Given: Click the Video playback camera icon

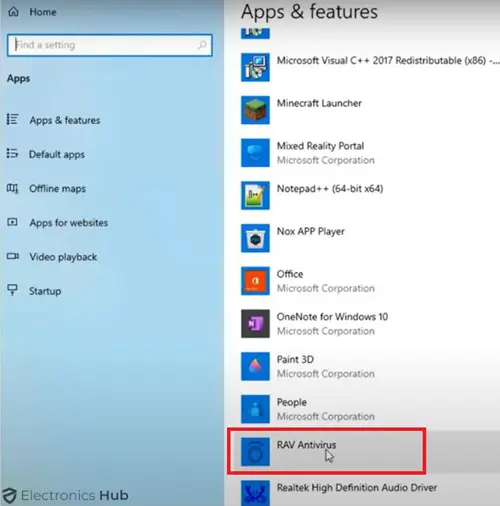Looking at the screenshot, I should pyautogui.click(x=13, y=256).
